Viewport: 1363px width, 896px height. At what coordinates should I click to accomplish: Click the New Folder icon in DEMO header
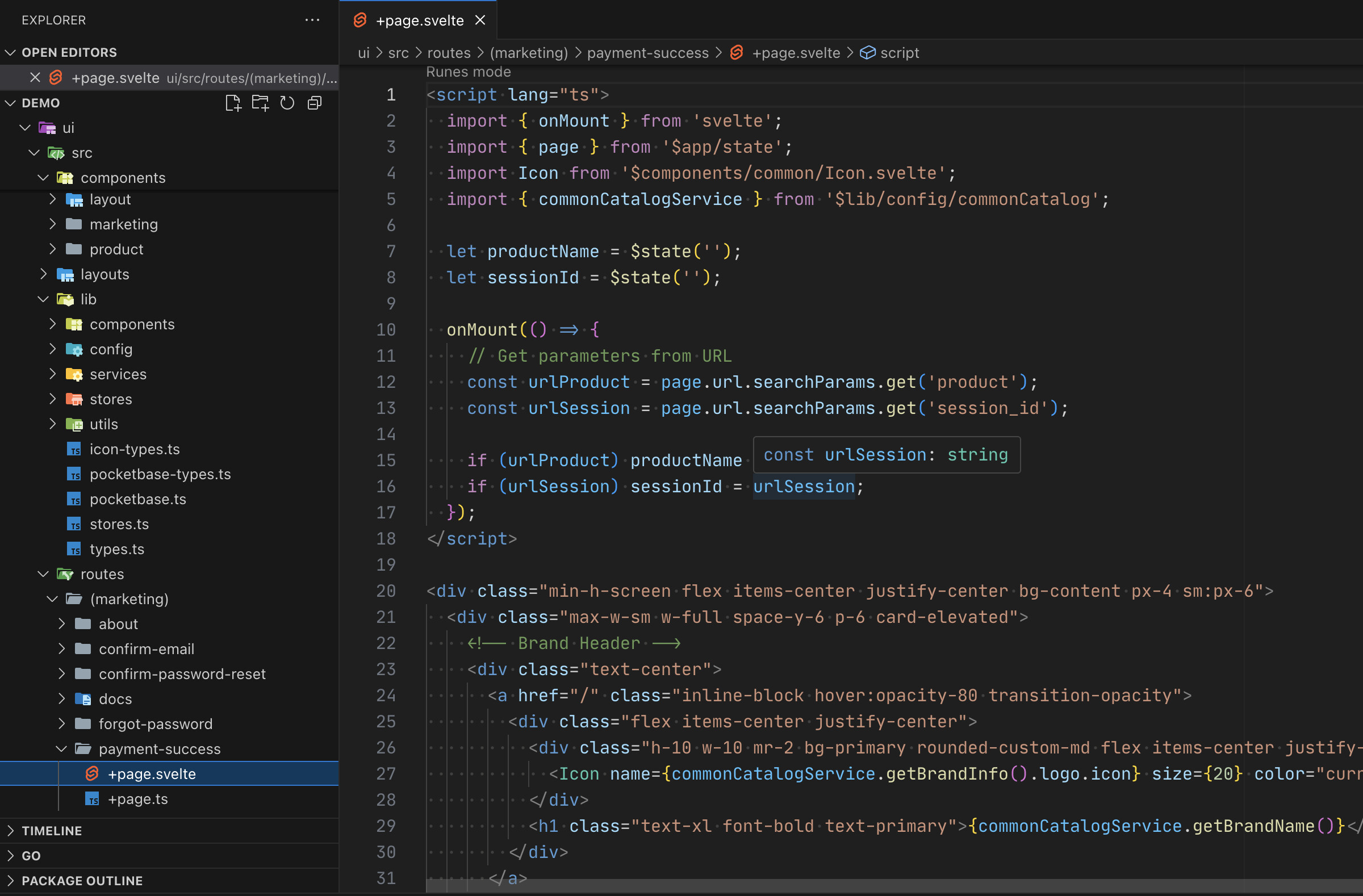[260, 103]
